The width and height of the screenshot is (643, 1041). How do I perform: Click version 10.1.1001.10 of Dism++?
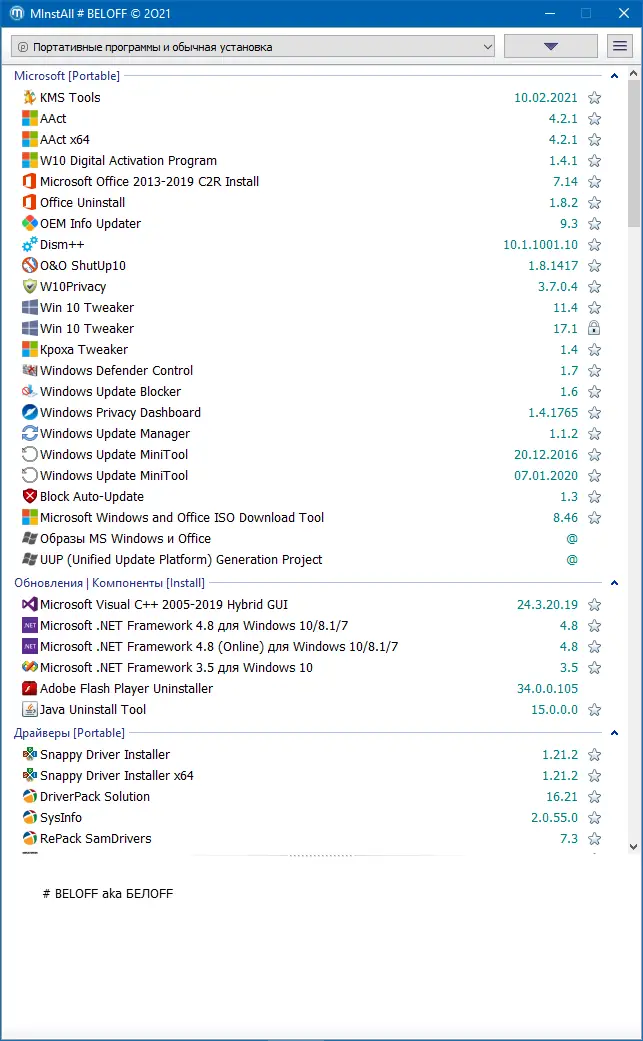click(540, 245)
